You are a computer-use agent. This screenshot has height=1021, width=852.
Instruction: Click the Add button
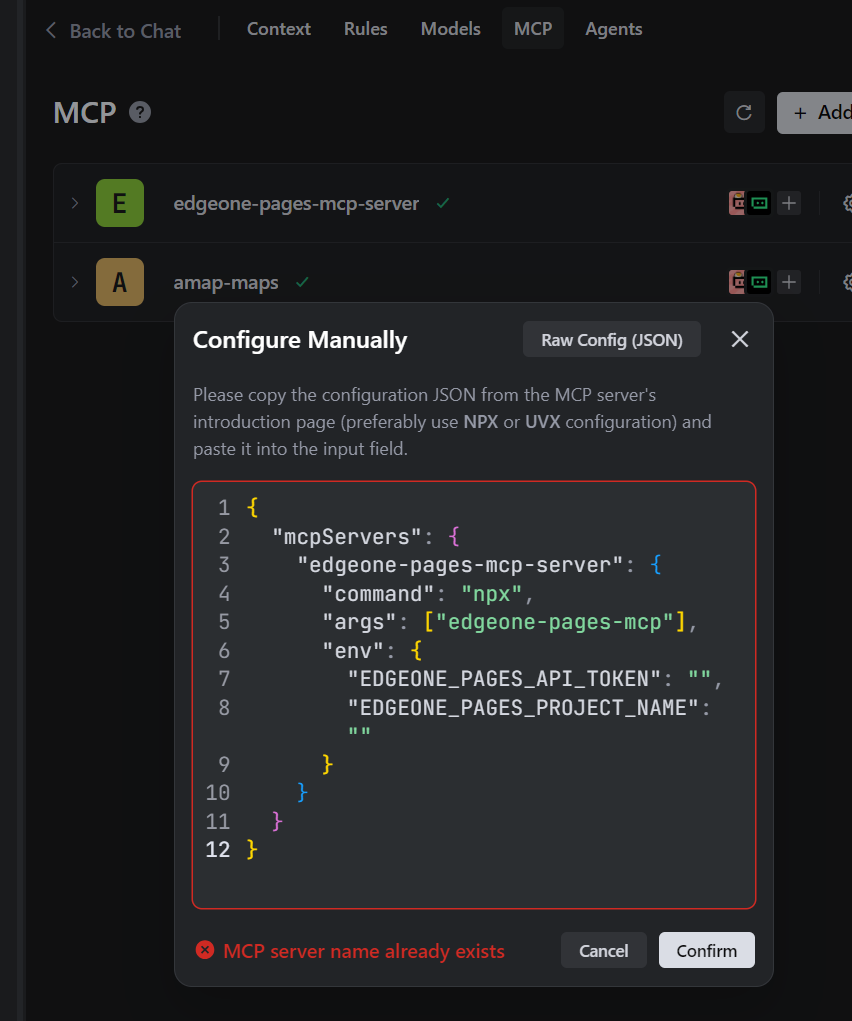816,113
